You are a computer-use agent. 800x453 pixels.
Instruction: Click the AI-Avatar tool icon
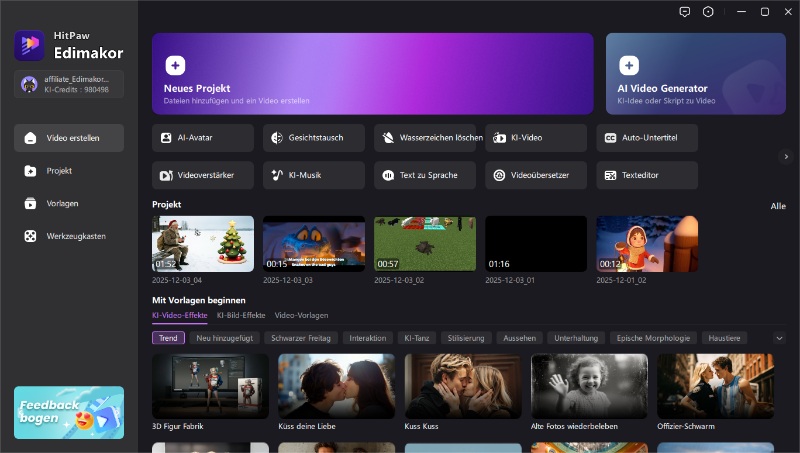[167, 138]
